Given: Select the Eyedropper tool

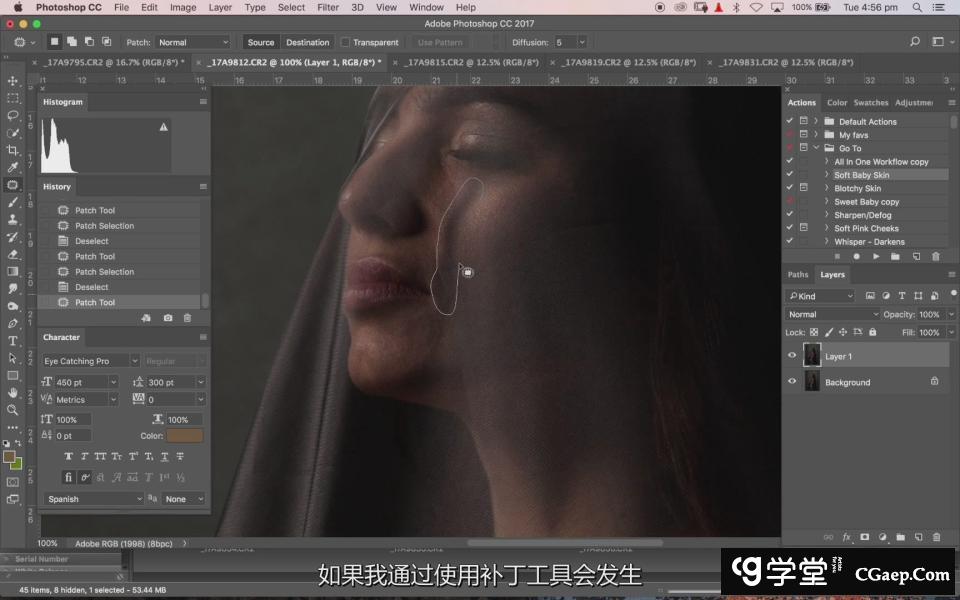Looking at the screenshot, I should [x=13, y=167].
